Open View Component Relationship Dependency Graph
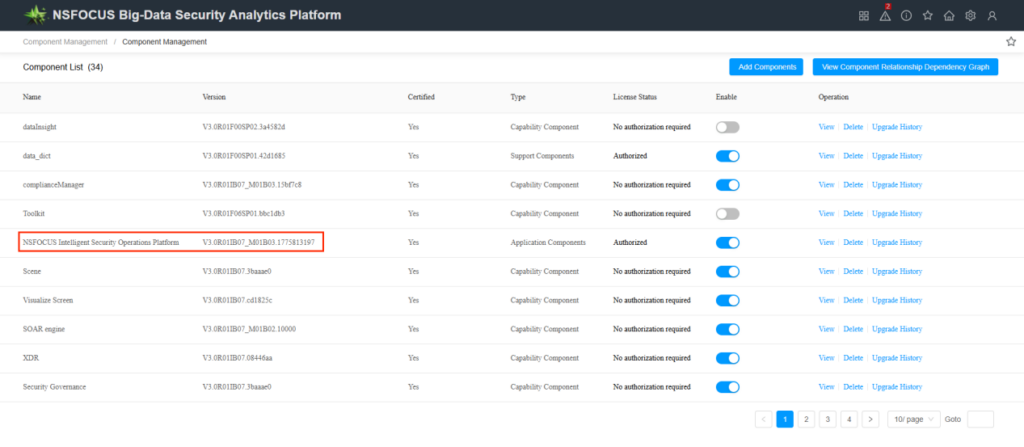This screenshot has width=1024, height=447. 905,67
